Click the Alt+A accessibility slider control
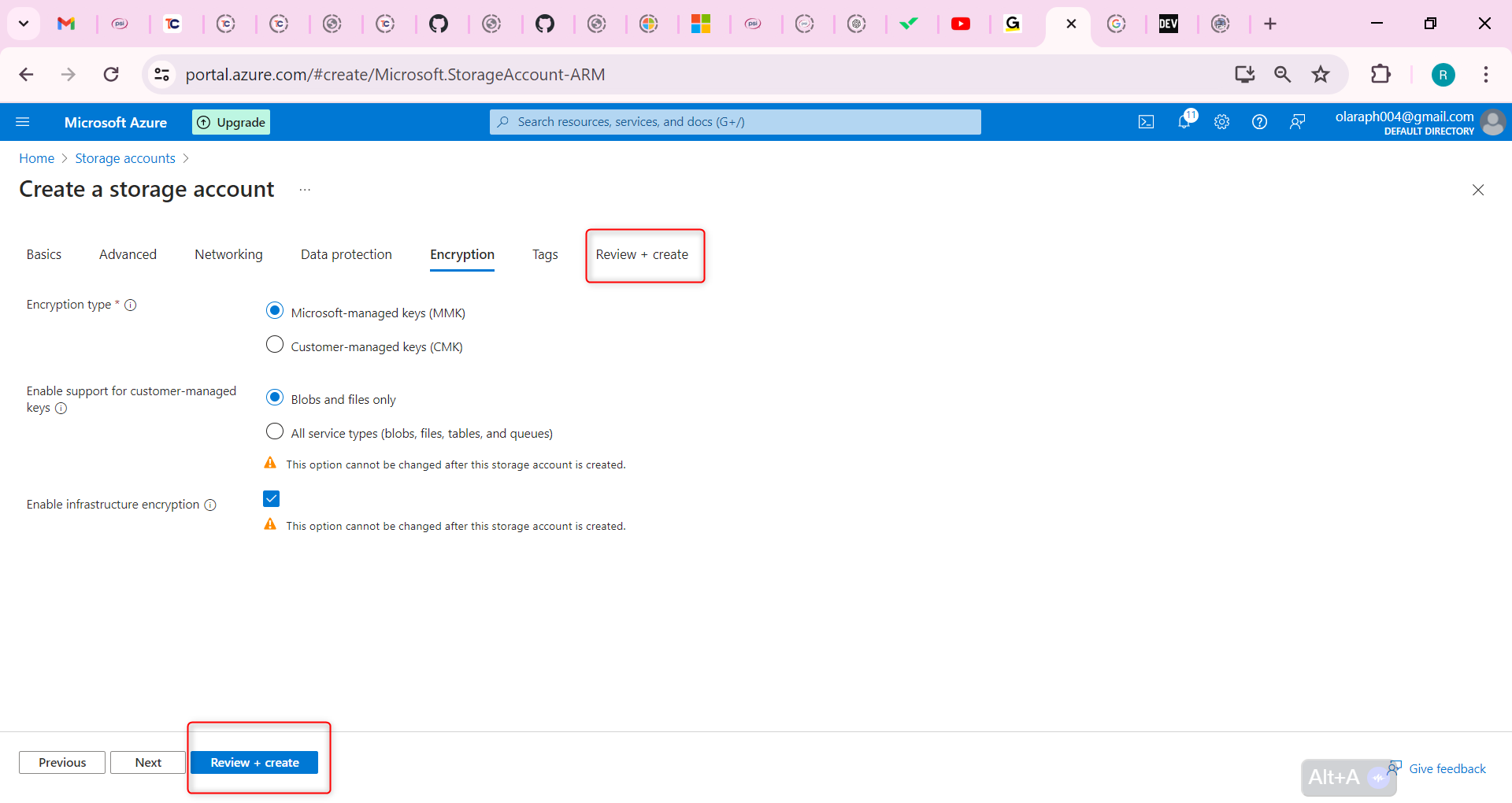 click(1348, 777)
